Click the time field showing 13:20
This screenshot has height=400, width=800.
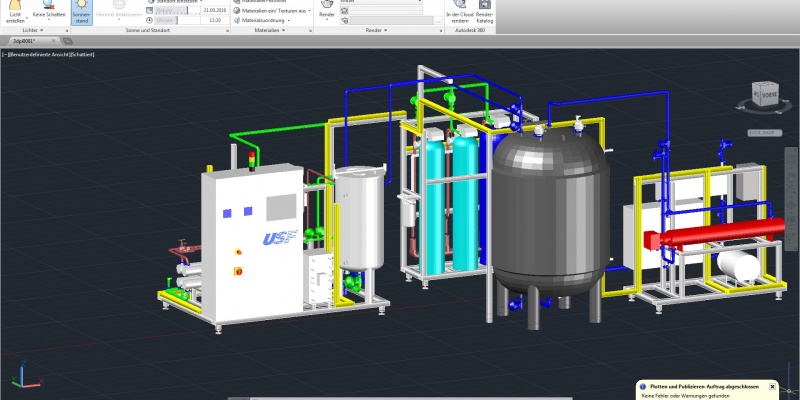(x=213, y=19)
